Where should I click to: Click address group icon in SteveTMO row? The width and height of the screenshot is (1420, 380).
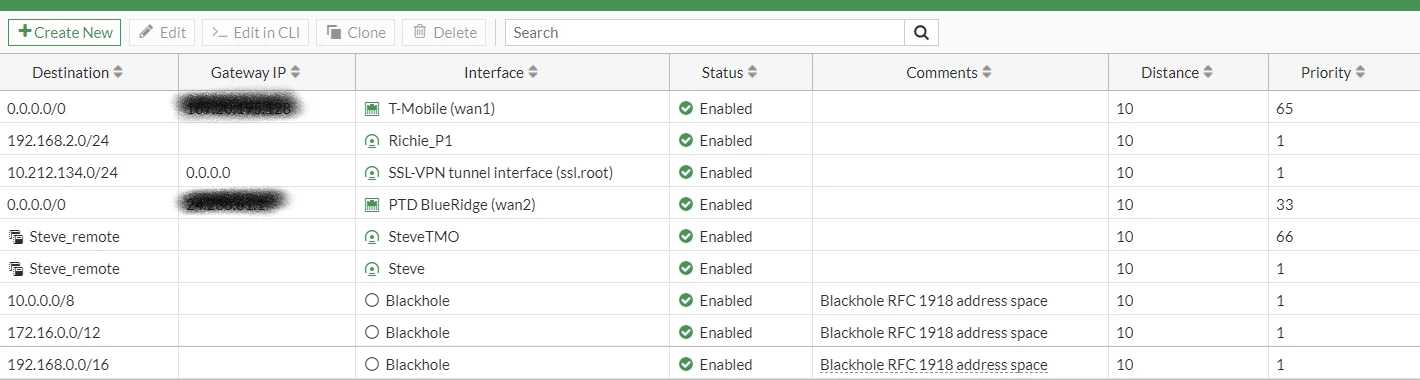coord(15,236)
